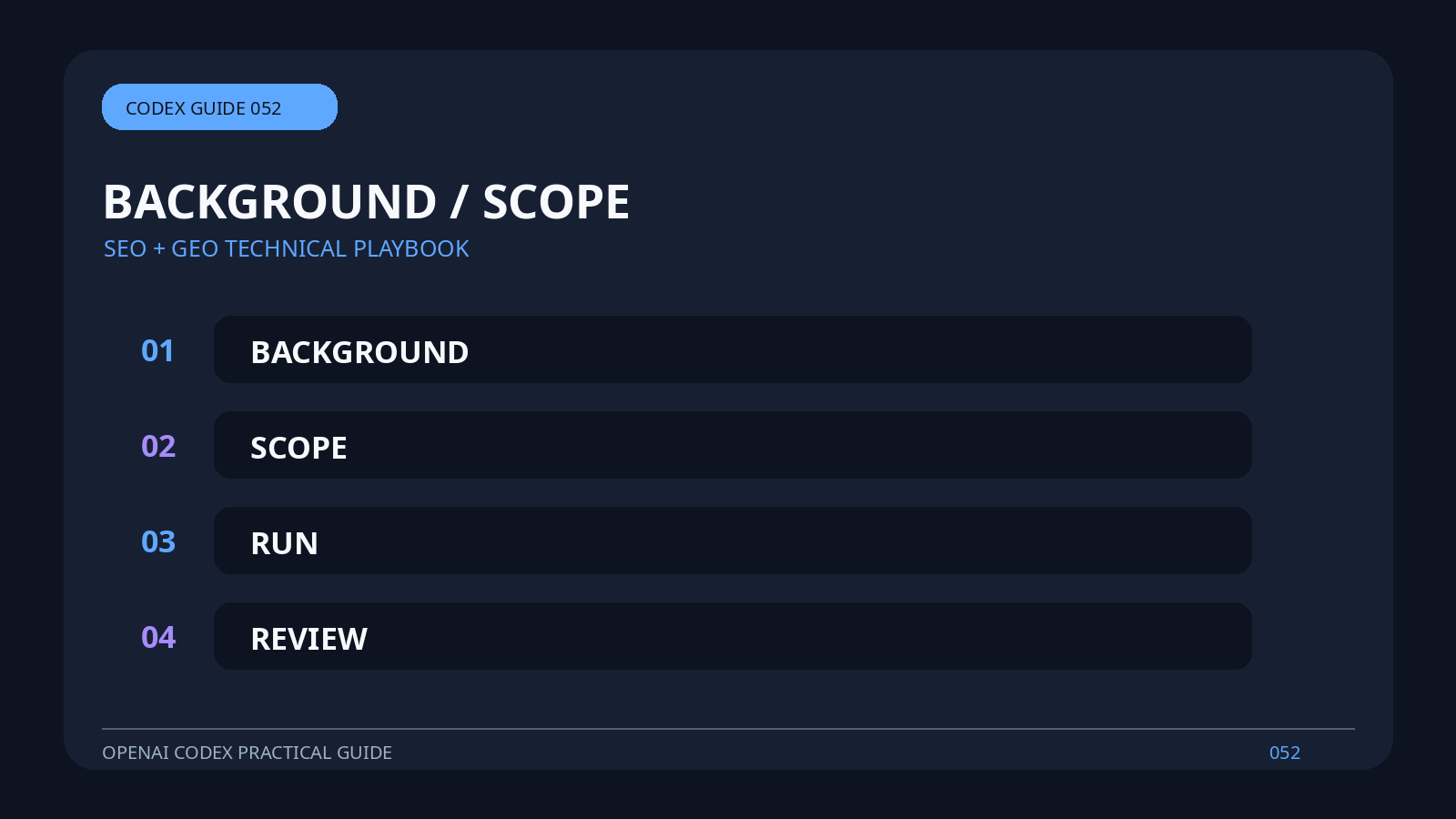Select the RUN agenda row
Screen dimensions: 1456x819
pos(733,541)
